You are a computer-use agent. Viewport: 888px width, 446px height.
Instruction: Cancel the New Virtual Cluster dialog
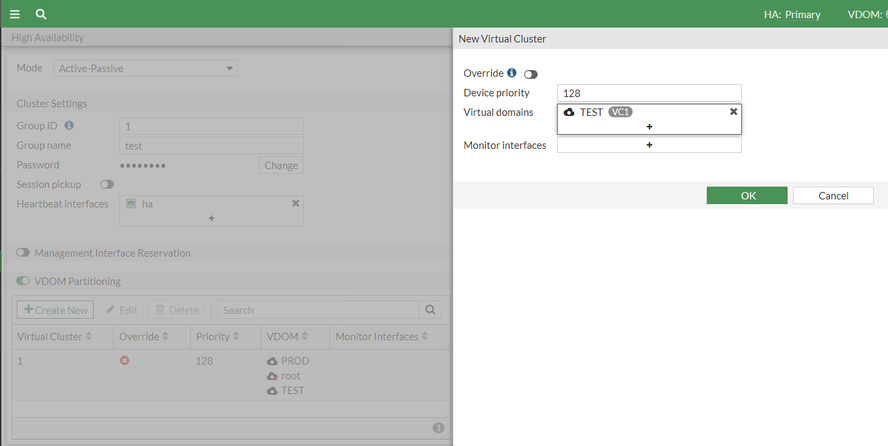(833, 195)
